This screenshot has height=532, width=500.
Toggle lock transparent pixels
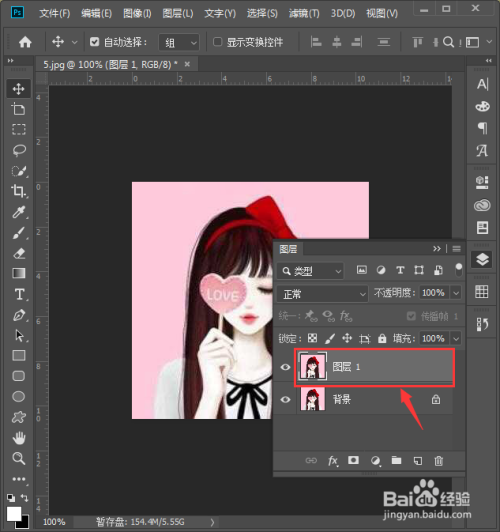tap(312, 338)
